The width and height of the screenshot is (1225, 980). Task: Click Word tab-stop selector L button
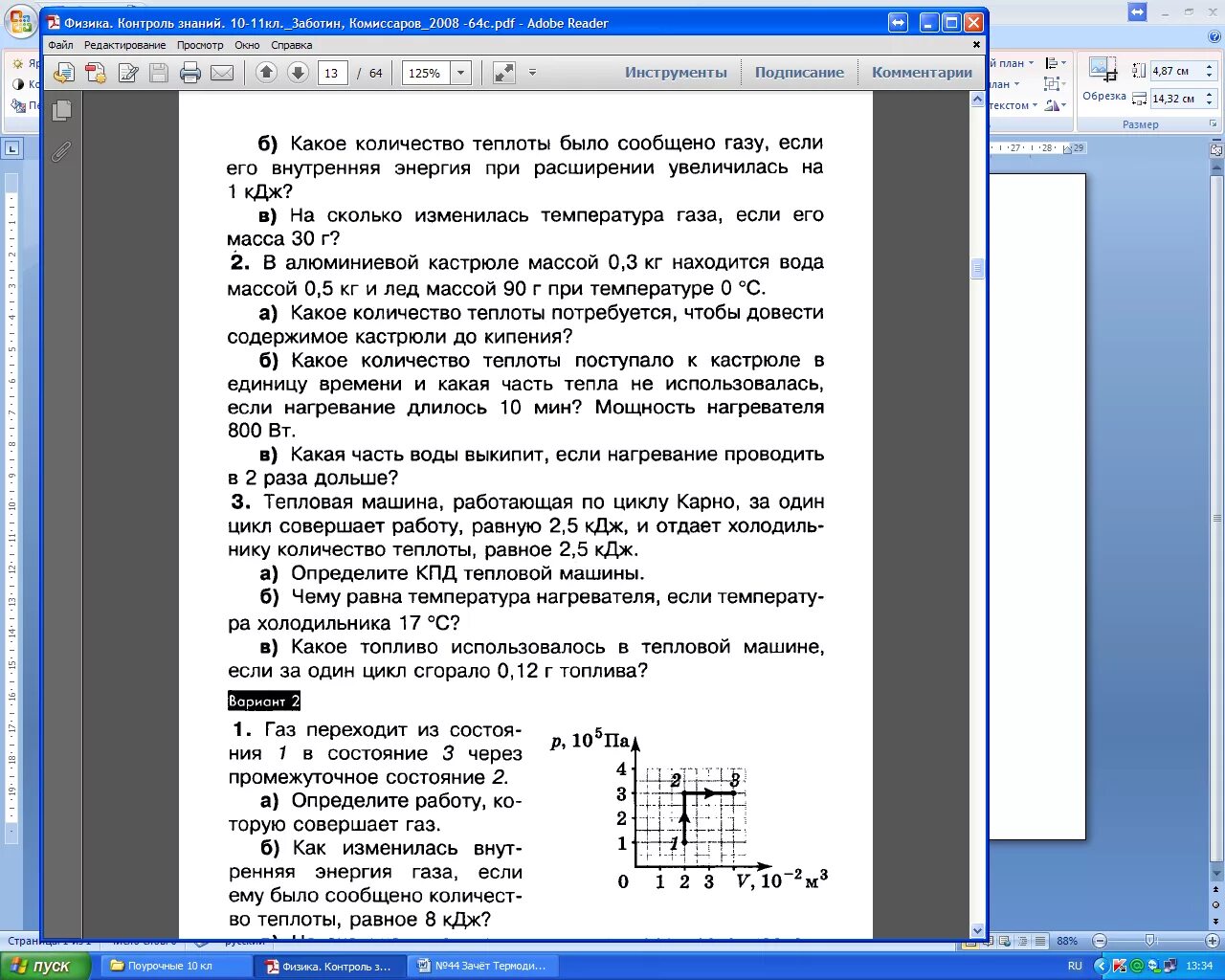click(x=11, y=148)
